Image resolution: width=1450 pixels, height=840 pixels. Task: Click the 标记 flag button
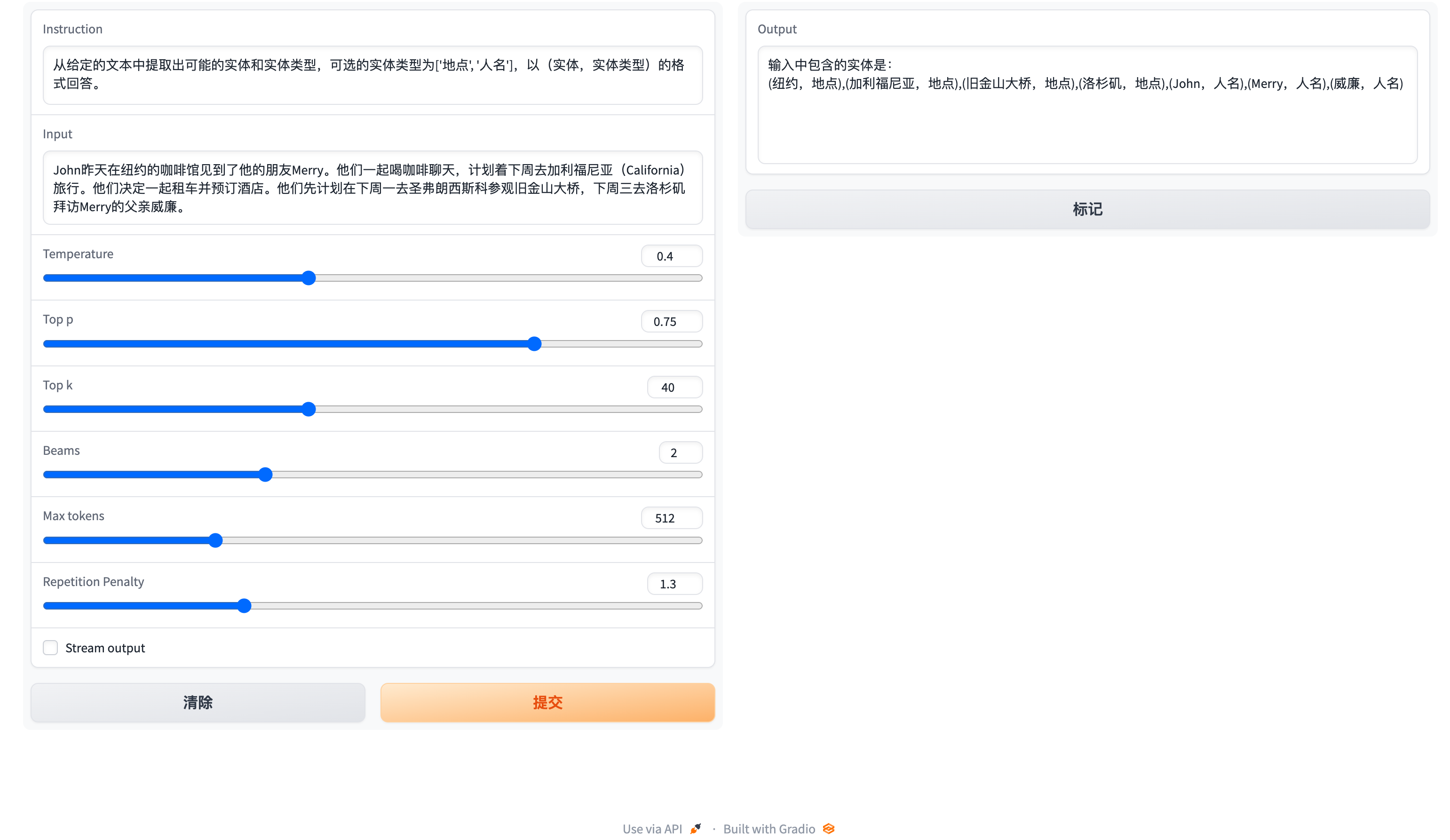tap(1087, 209)
